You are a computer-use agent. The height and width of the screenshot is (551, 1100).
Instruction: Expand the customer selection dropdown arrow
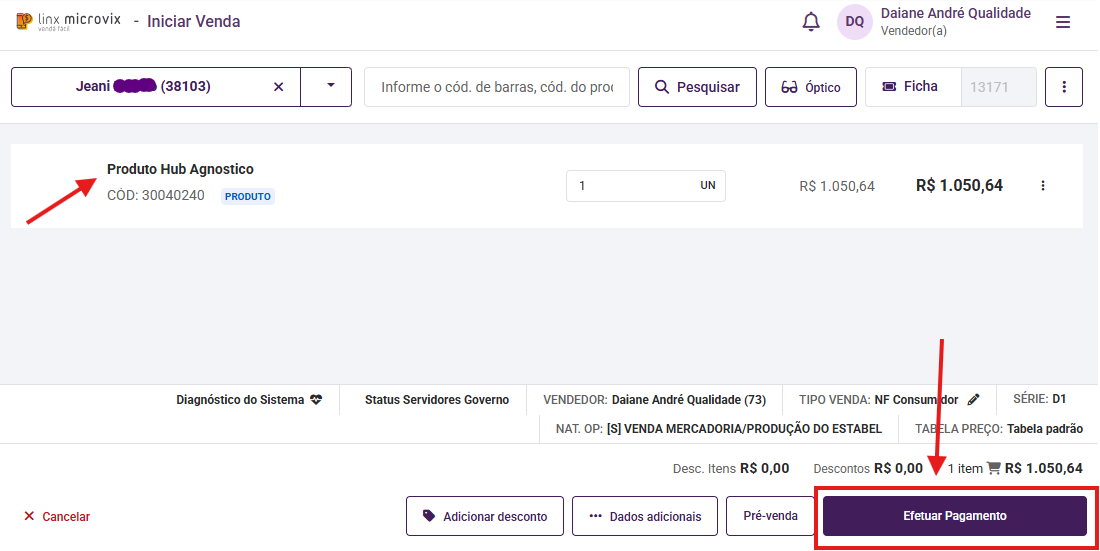point(330,86)
